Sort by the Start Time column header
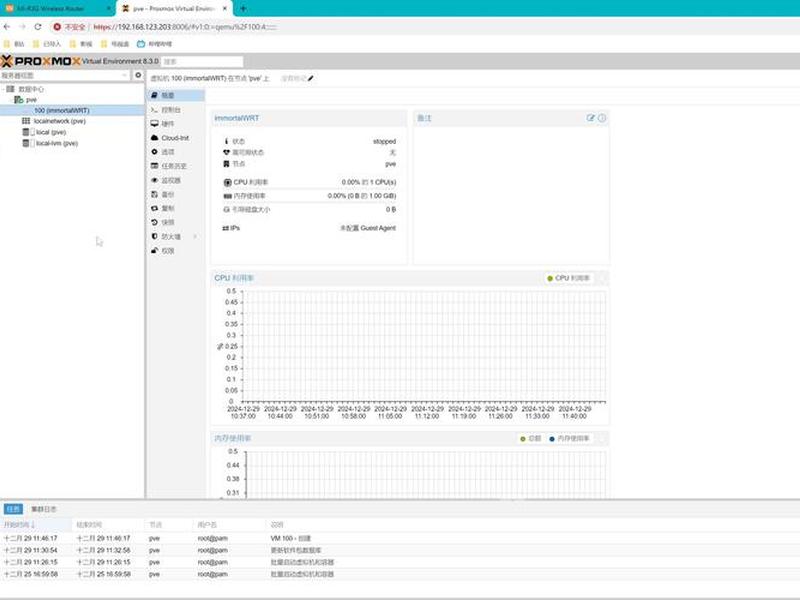Image resolution: width=800 pixels, height=600 pixels. [x=36, y=524]
